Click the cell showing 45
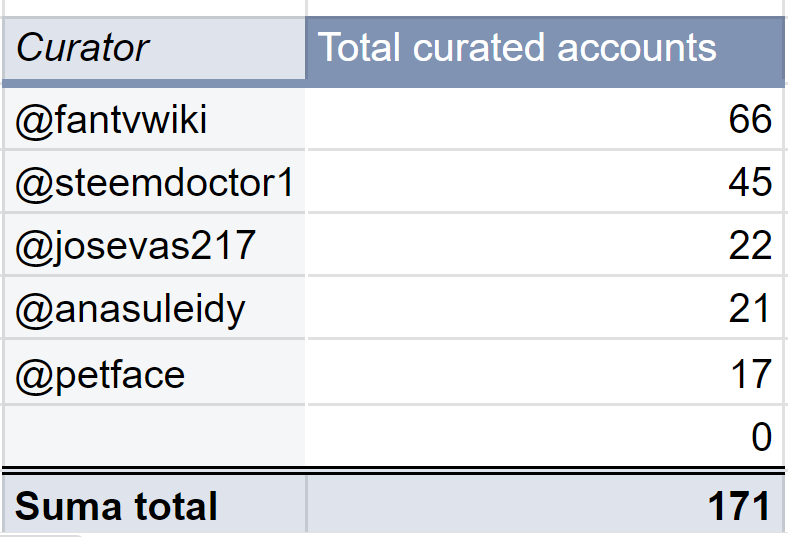Image resolution: width=788 pixels, height=537 pixels. coord(545,182)
